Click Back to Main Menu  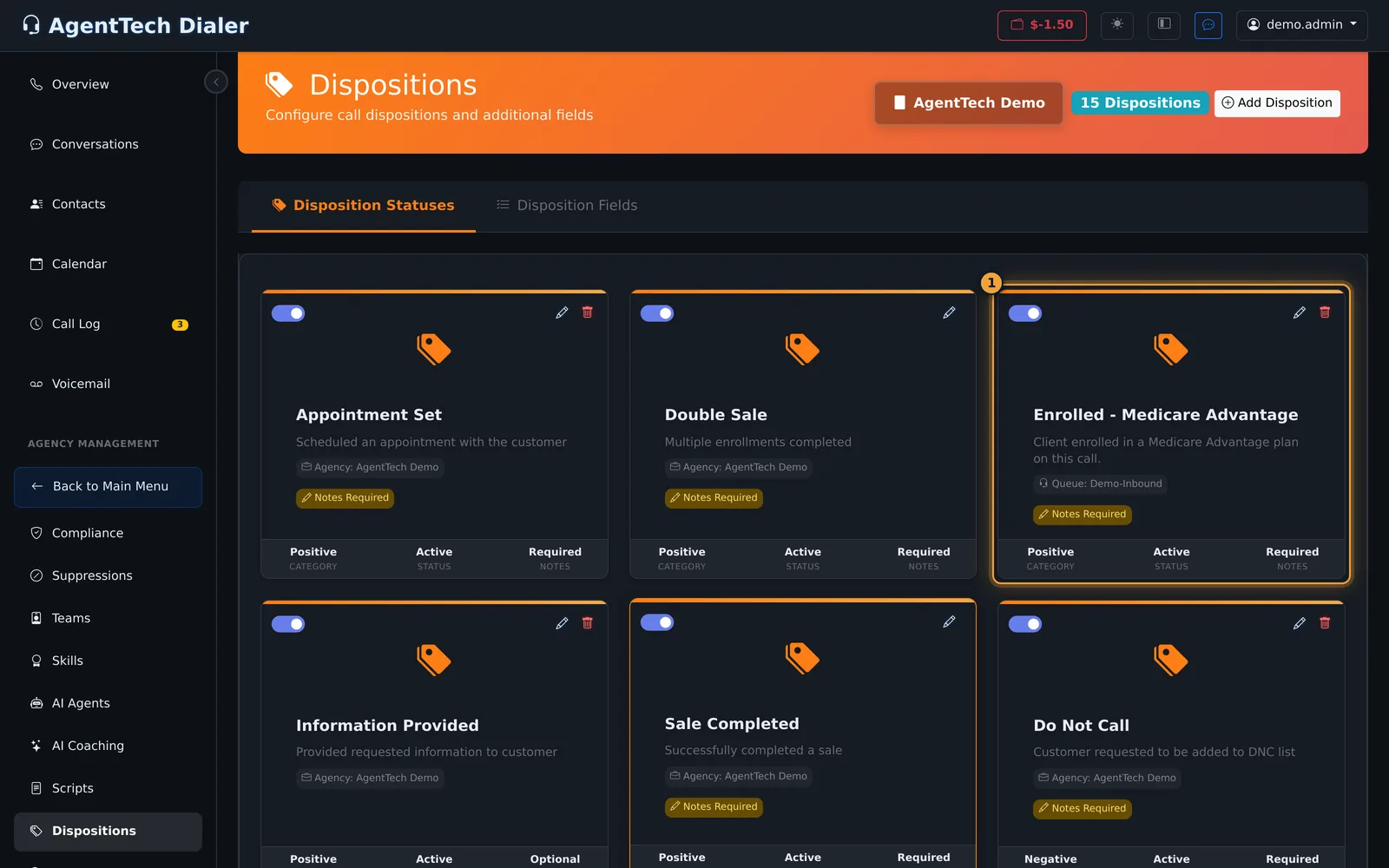pos(108,487)
